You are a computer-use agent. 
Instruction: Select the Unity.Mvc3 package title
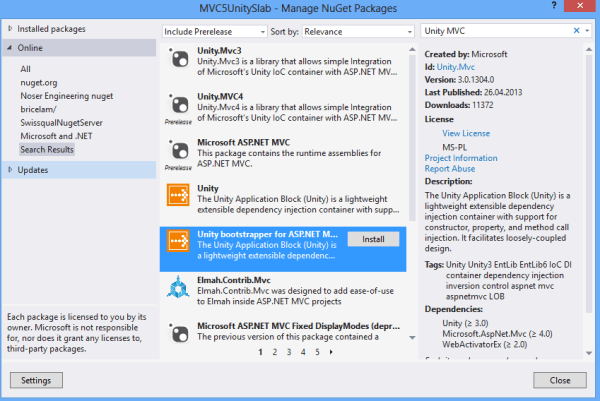pos(219,51)
